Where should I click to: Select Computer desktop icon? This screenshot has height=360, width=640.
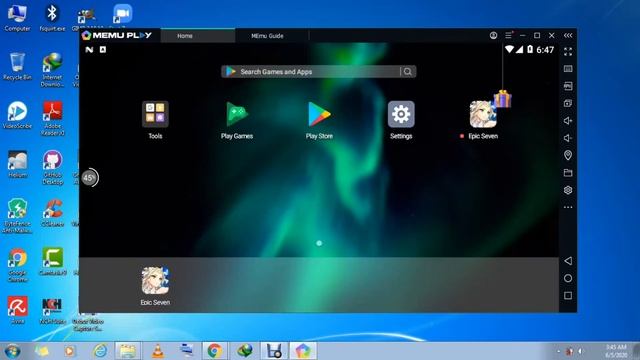point(17,17)
